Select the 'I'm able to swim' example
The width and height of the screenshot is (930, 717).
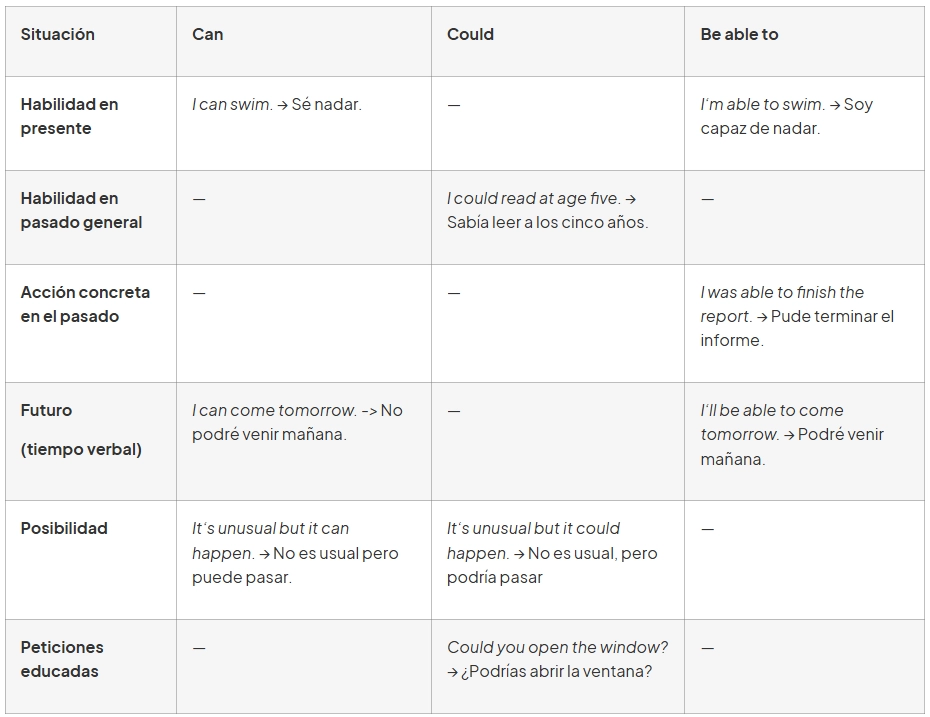[786, 116]
